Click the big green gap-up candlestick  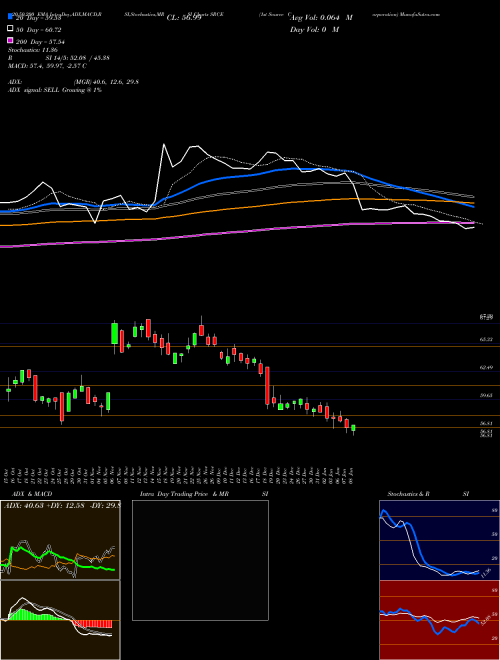[x=114, y=334]
